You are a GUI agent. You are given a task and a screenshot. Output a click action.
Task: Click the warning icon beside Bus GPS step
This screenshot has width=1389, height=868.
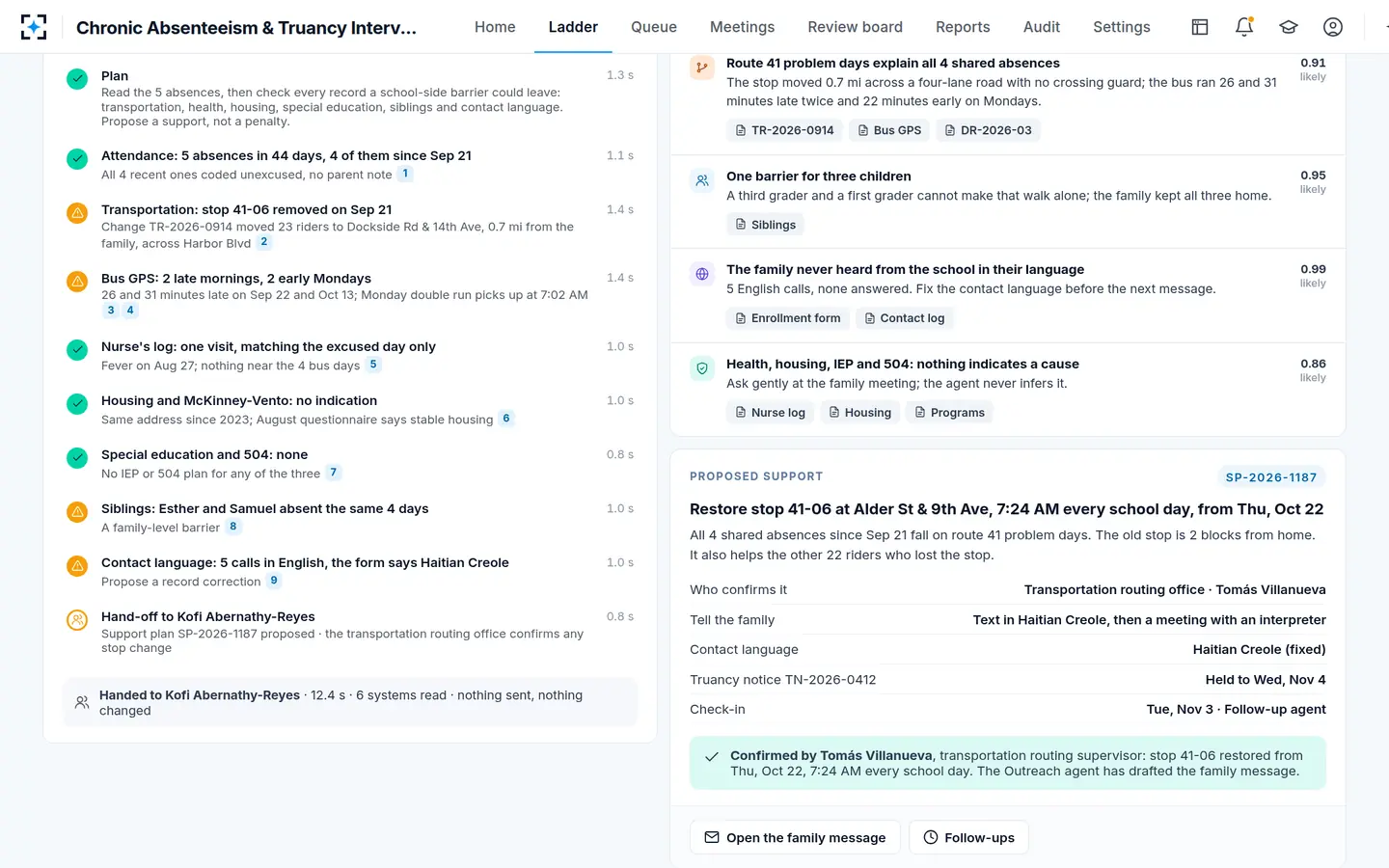pos(77,281)
